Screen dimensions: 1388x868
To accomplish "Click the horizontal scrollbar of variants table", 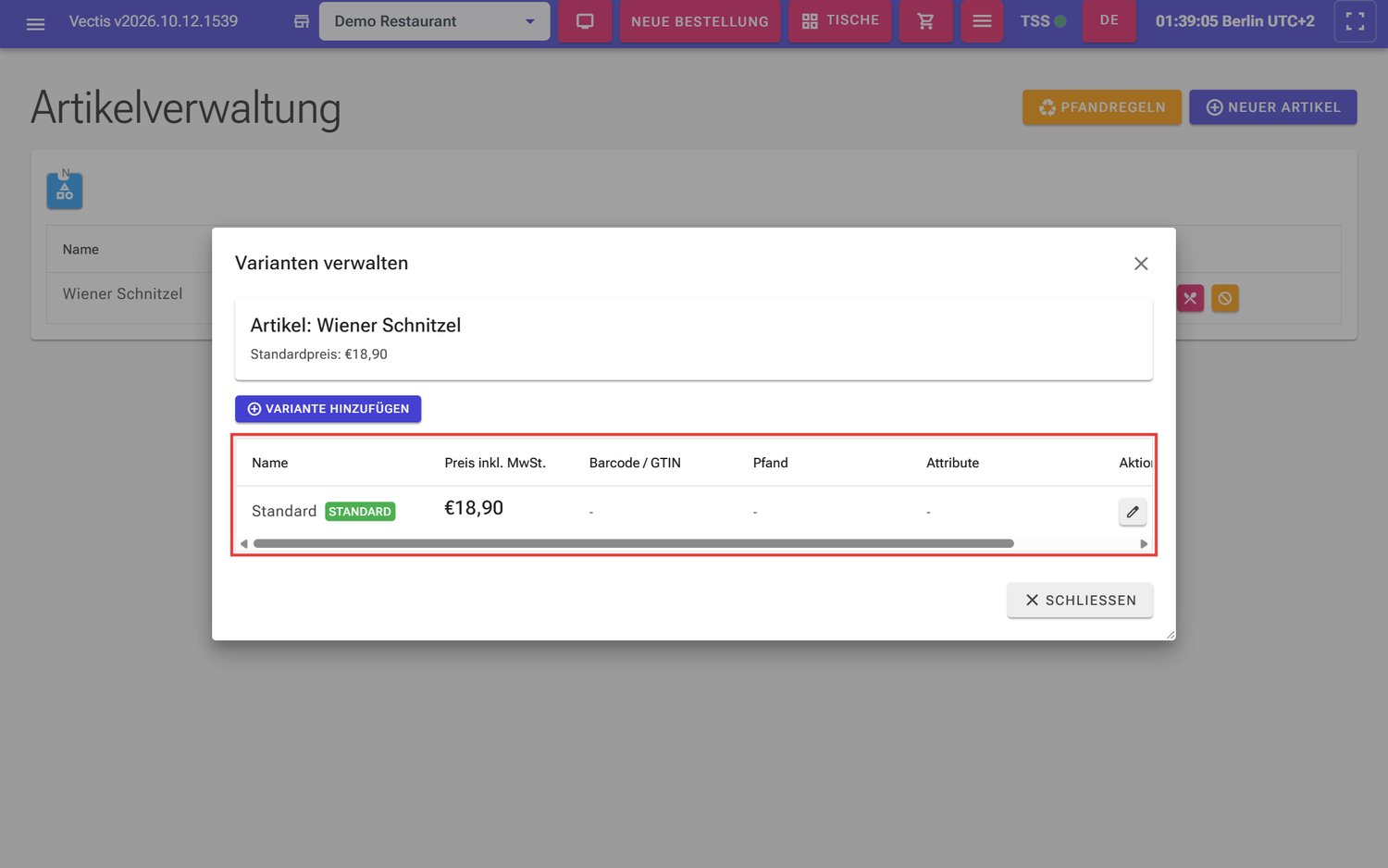I will [634, 543].
